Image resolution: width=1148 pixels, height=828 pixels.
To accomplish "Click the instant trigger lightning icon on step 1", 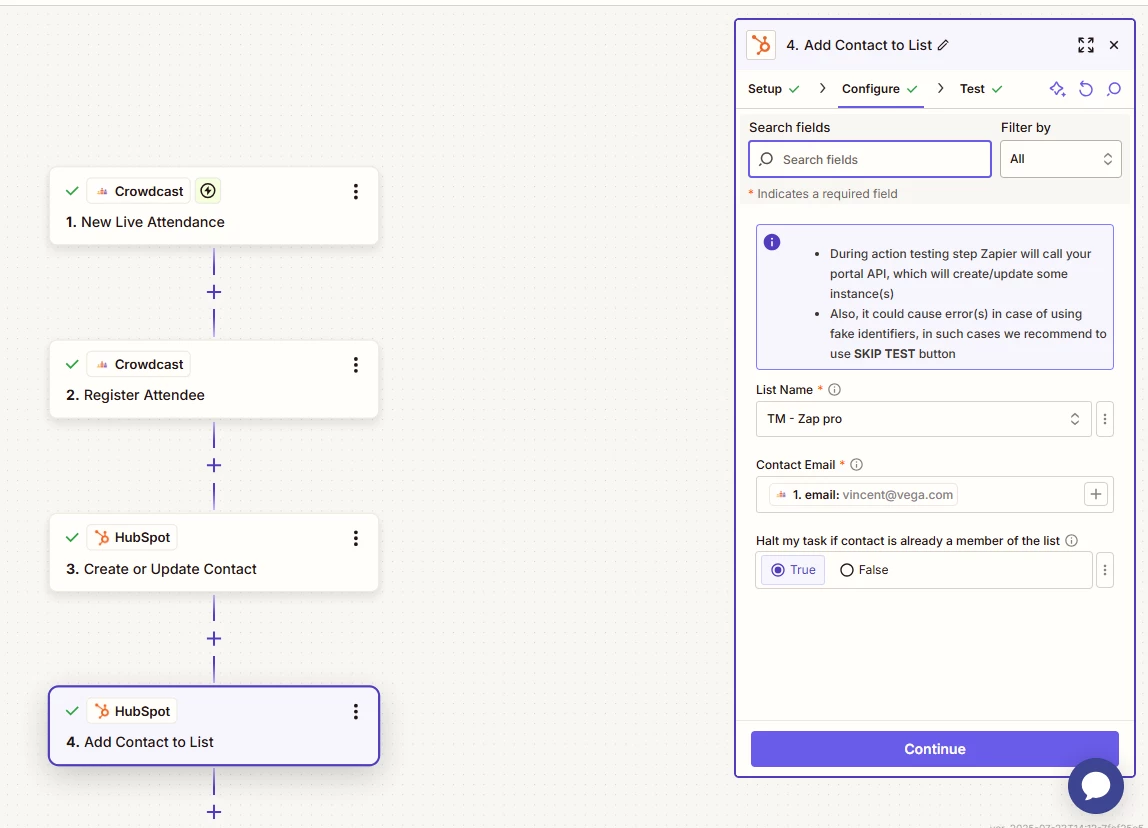I will point(208,191).
